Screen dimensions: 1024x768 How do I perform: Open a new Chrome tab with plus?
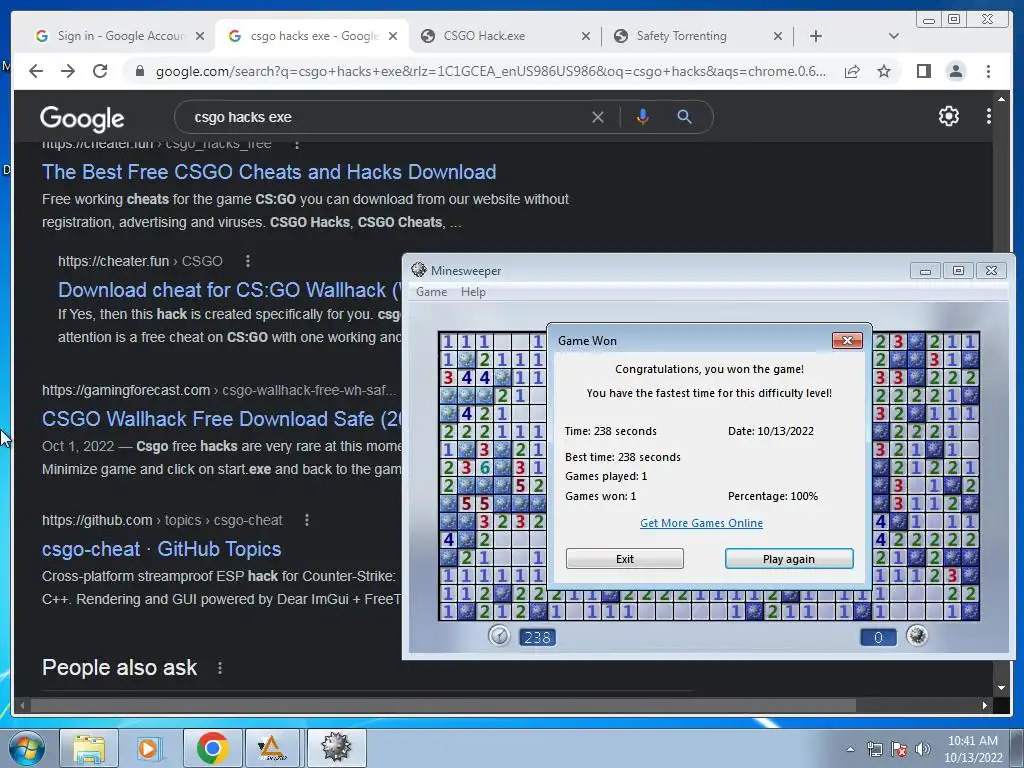816,36
